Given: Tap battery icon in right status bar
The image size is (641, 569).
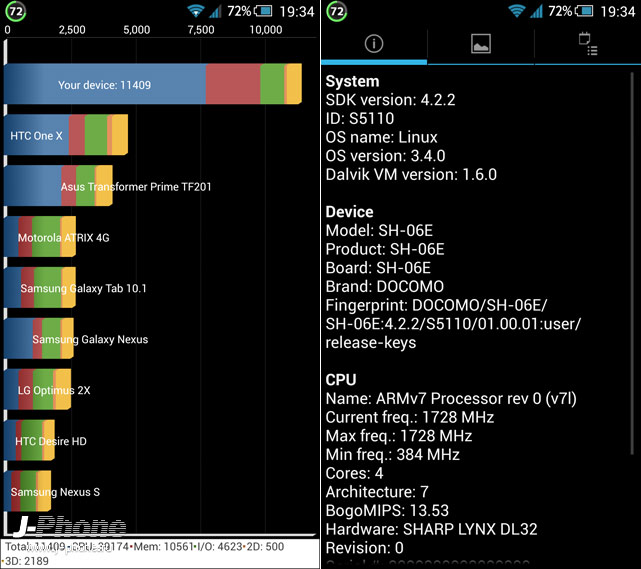Looking at the screenshot, I should click(x=584, y=11).
